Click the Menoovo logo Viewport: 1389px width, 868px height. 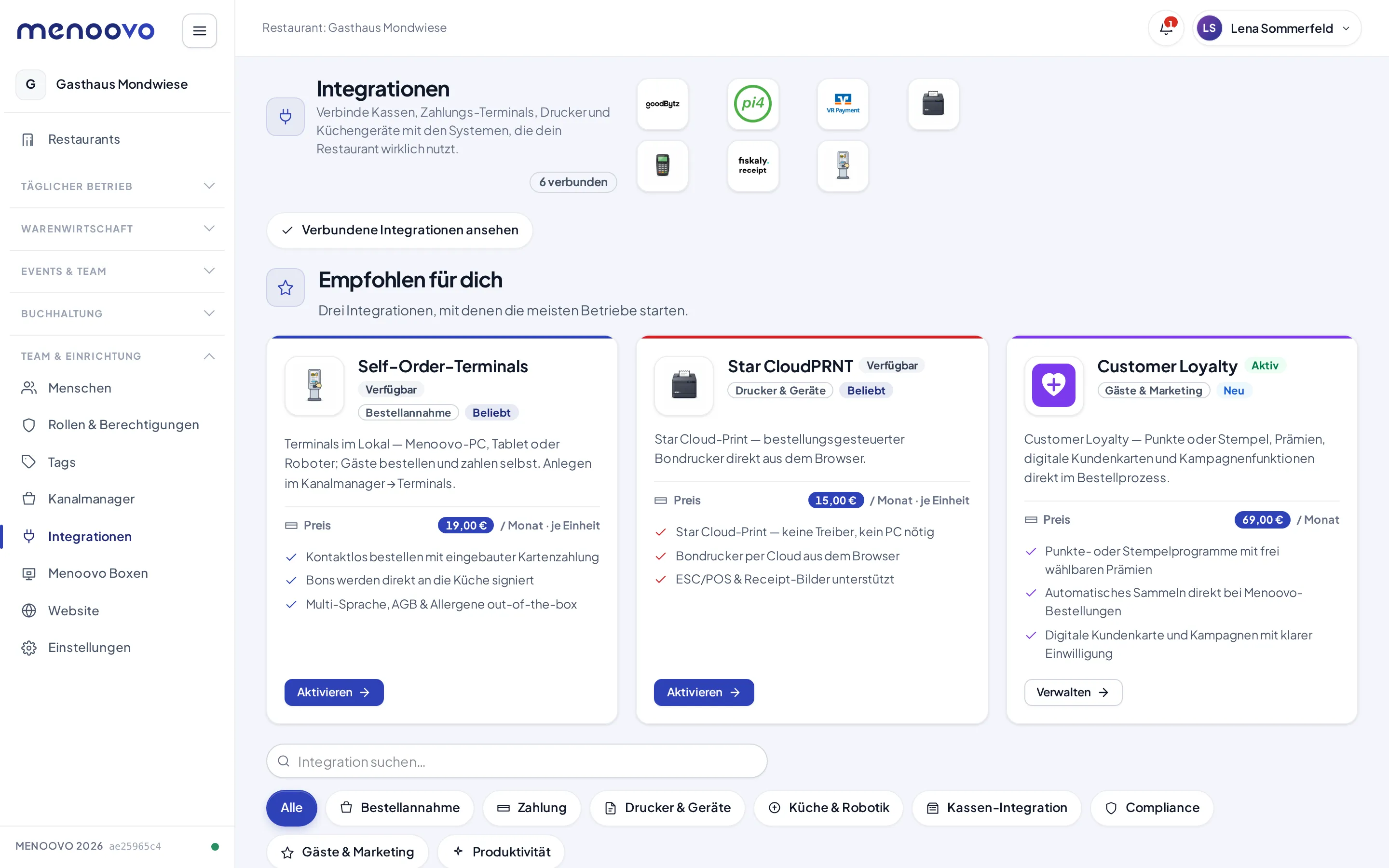85,31
